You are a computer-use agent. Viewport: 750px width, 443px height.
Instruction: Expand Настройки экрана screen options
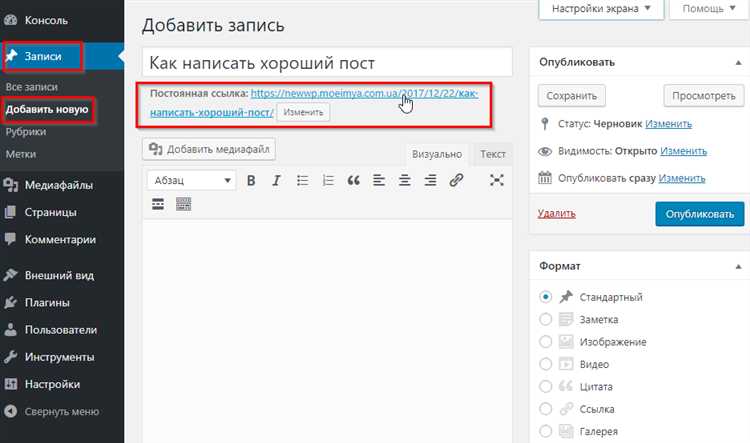coord(601,9)
